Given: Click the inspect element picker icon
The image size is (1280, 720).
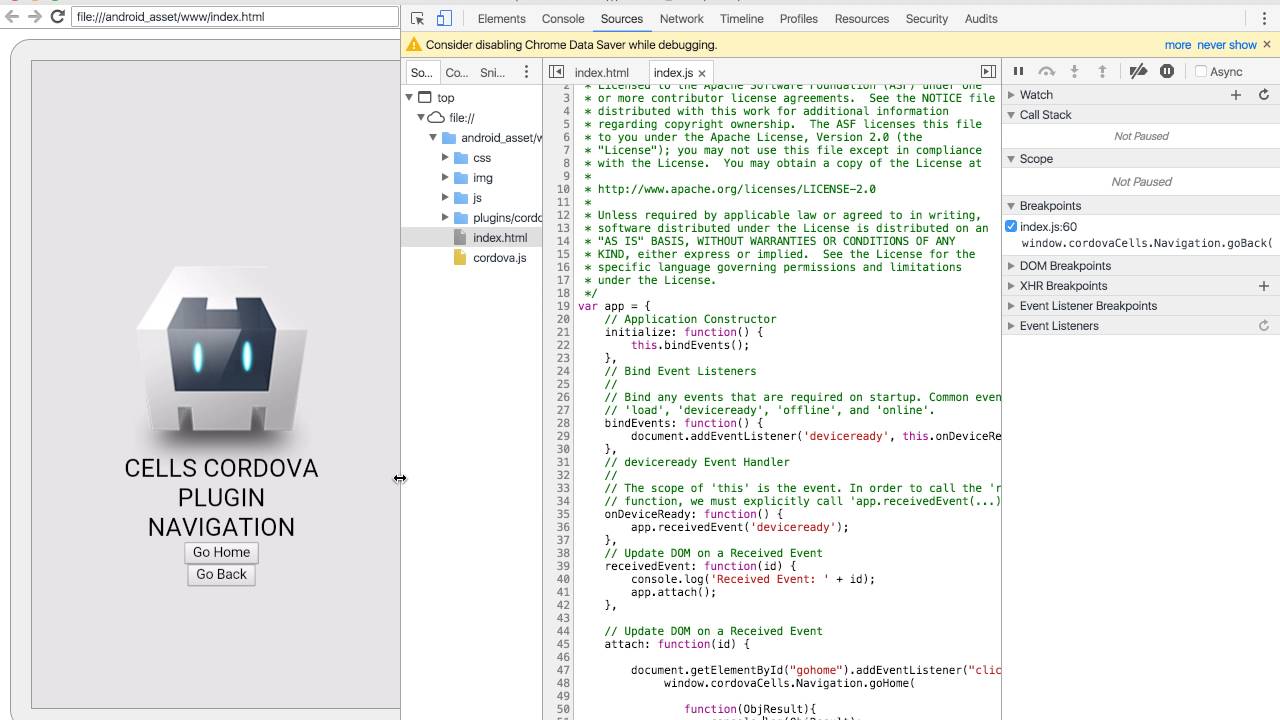Looking at the screenshot, I should point(418,18).
